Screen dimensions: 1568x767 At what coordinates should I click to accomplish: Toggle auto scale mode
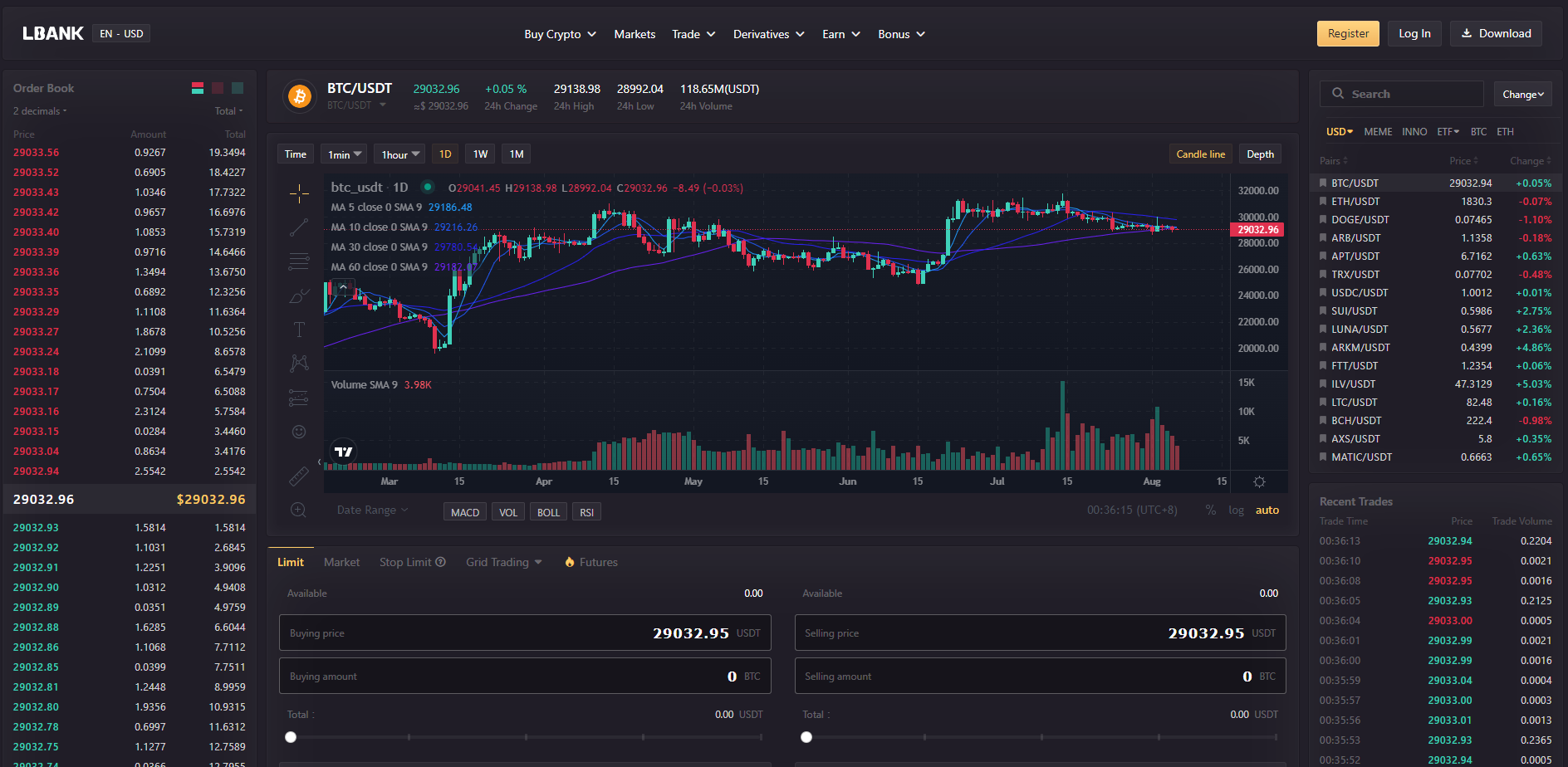point(1267,511)
